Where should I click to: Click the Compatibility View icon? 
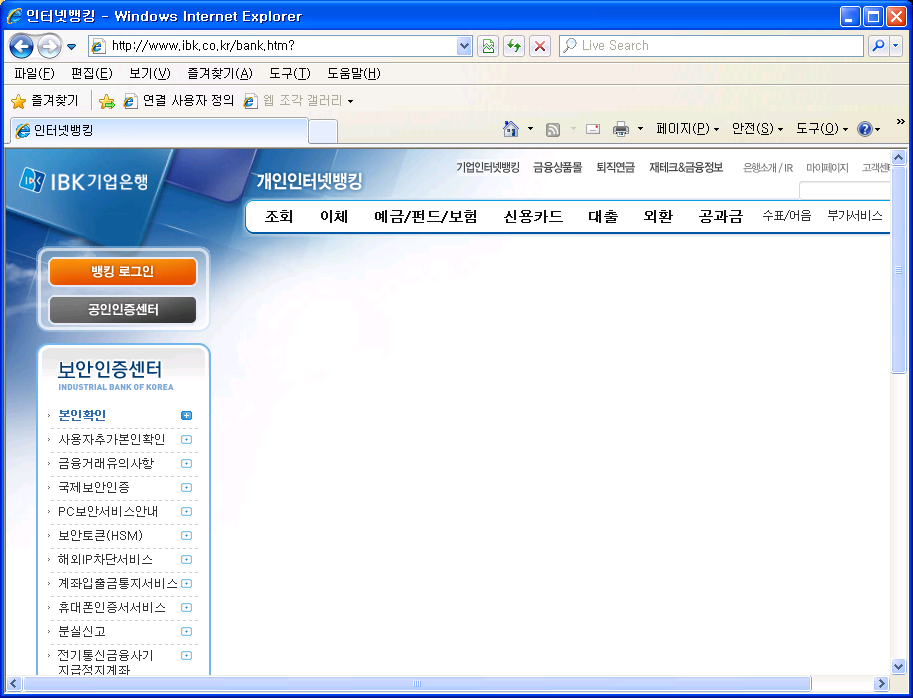pos(488,45)
